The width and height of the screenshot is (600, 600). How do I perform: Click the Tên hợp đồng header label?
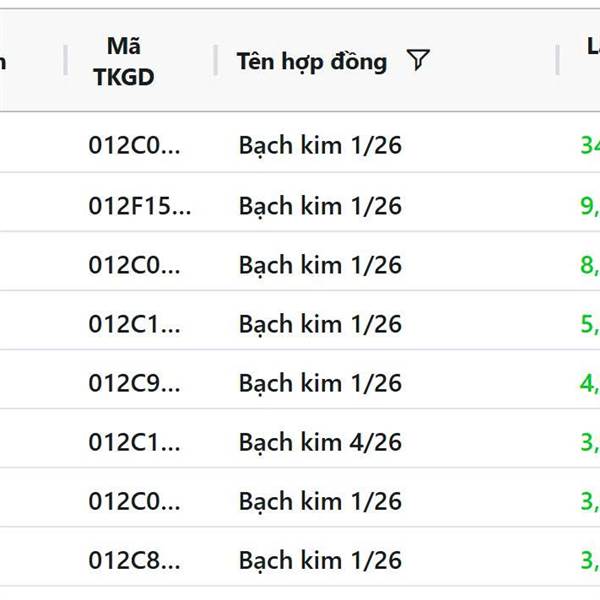(311, 61)
